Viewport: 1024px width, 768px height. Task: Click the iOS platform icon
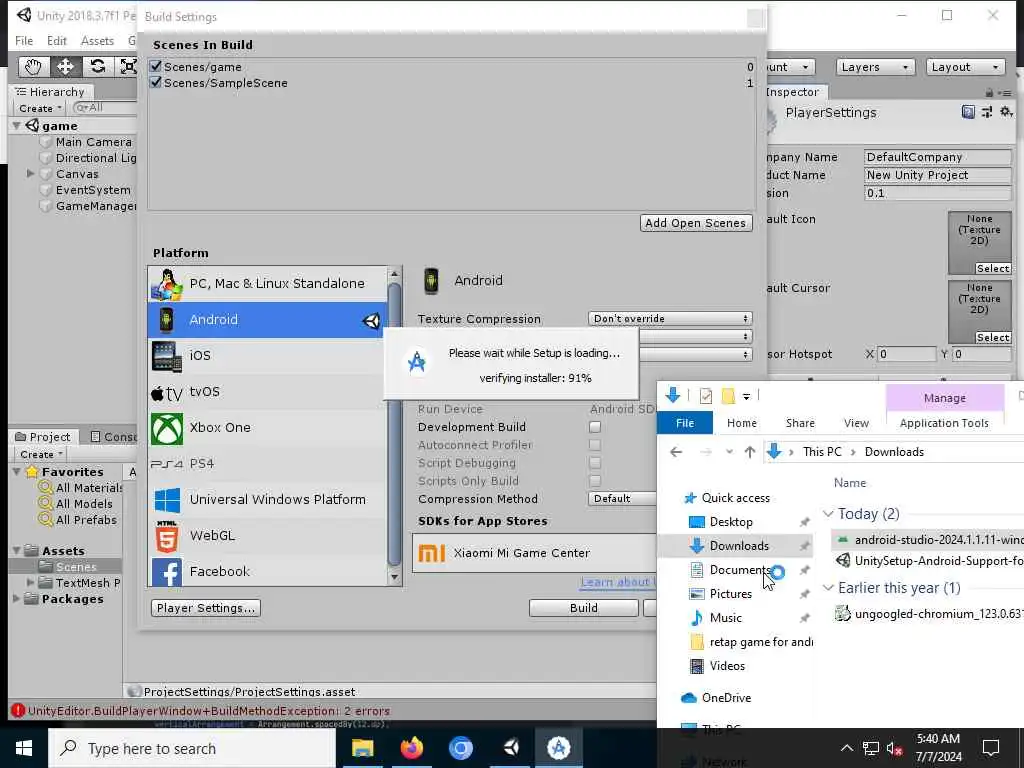click(x=167, y=356)
